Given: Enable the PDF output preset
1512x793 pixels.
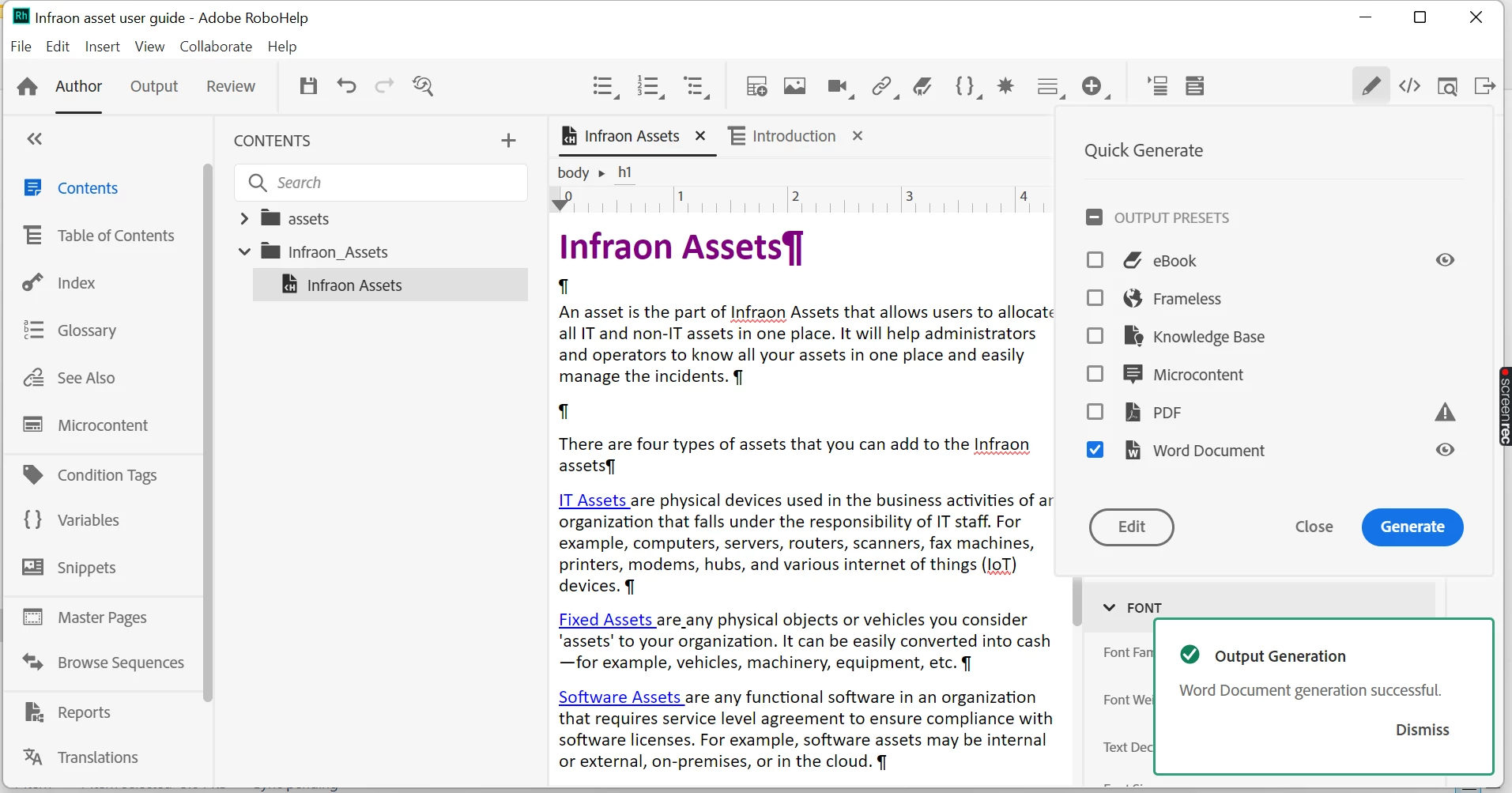Looking at the screenshot, I should [1095, 412].
